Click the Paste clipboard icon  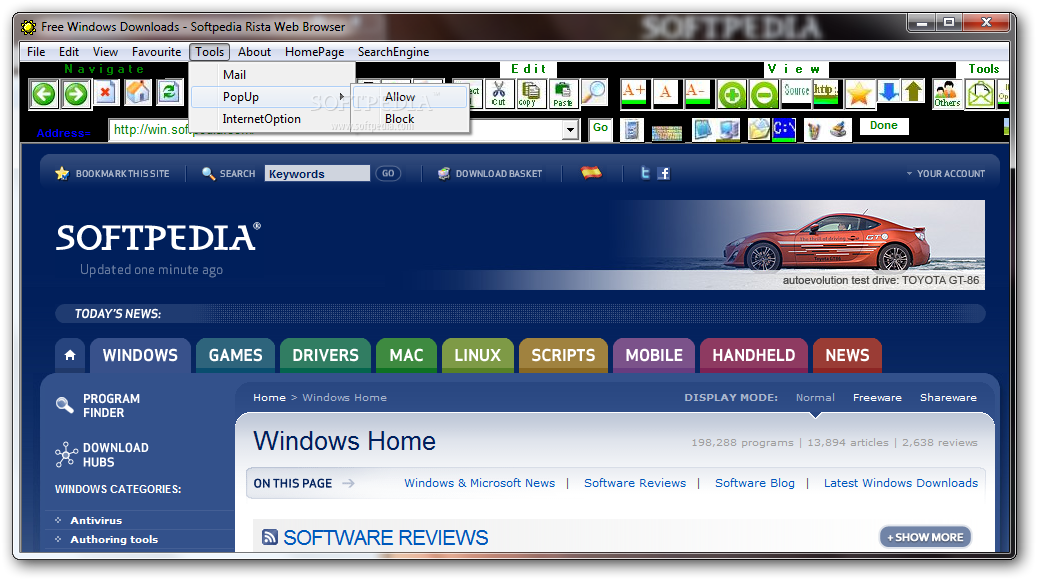click(x=563, y=93)
